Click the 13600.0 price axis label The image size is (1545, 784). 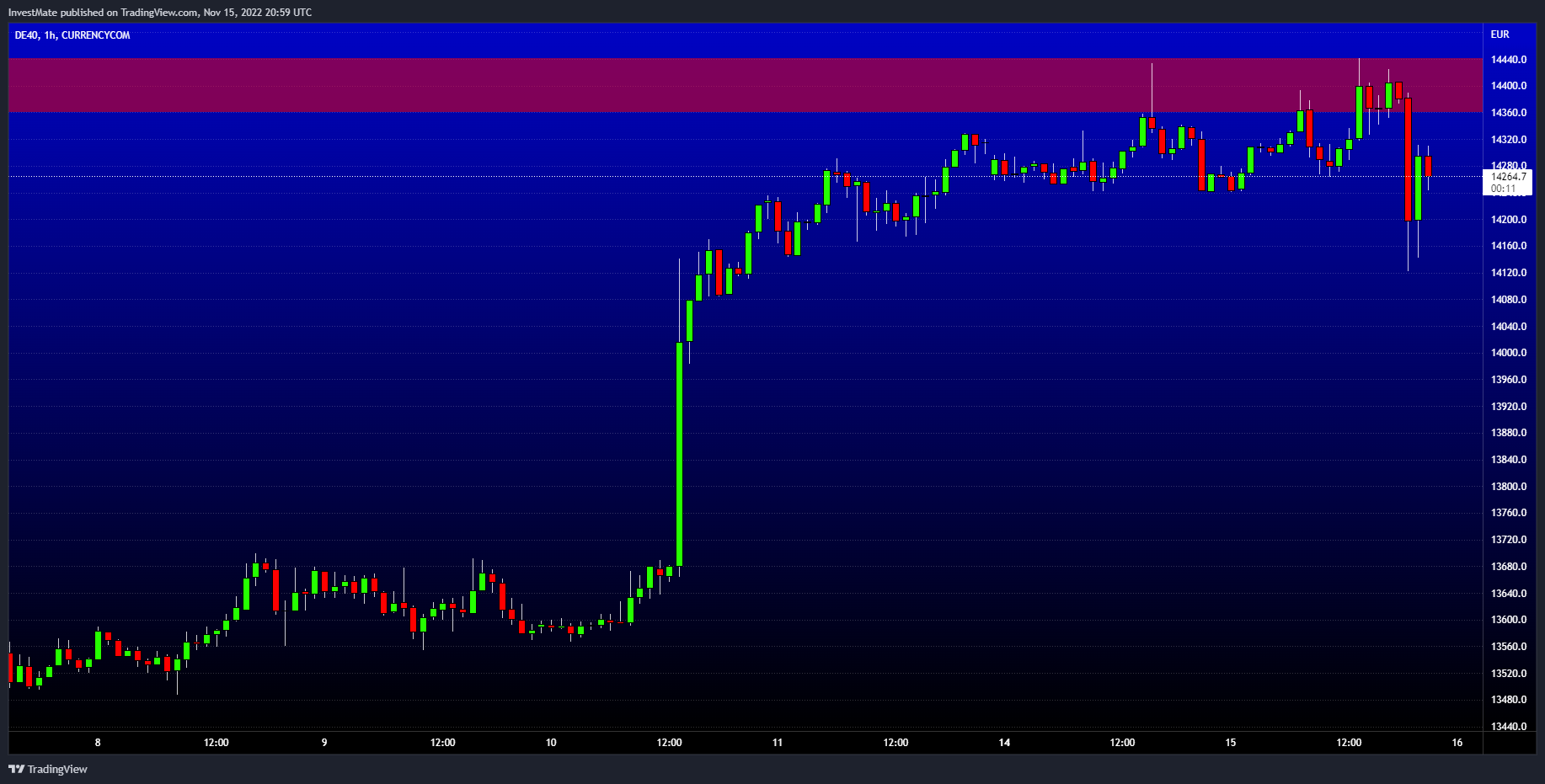coord(1509,620)
